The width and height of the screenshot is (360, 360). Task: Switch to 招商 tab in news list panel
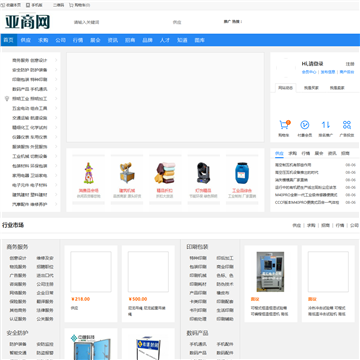pos(345,153)
